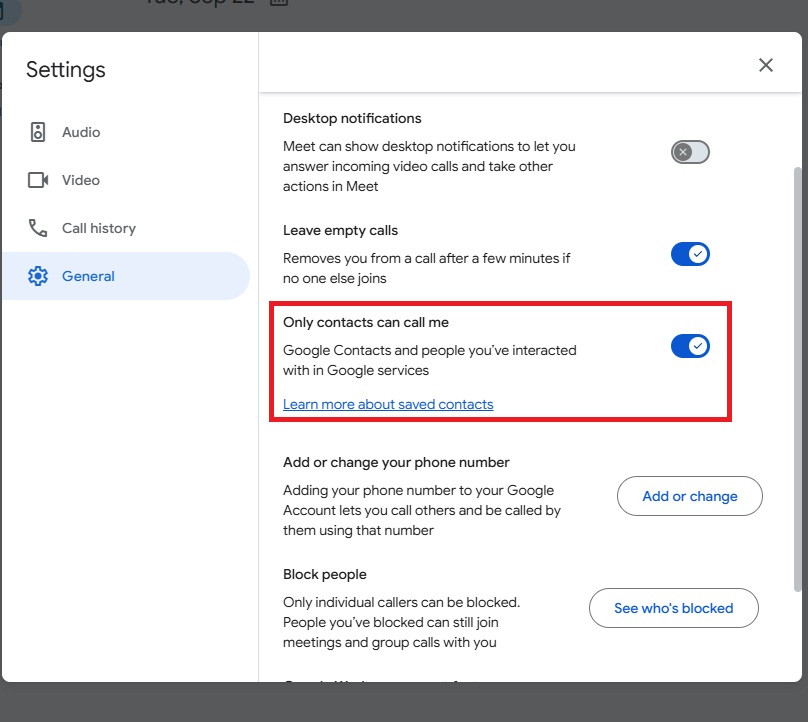Click Only contacts can call me heading
Viewport: 808px width, 722px height.
pyautogui.click(x=366, y=322)
